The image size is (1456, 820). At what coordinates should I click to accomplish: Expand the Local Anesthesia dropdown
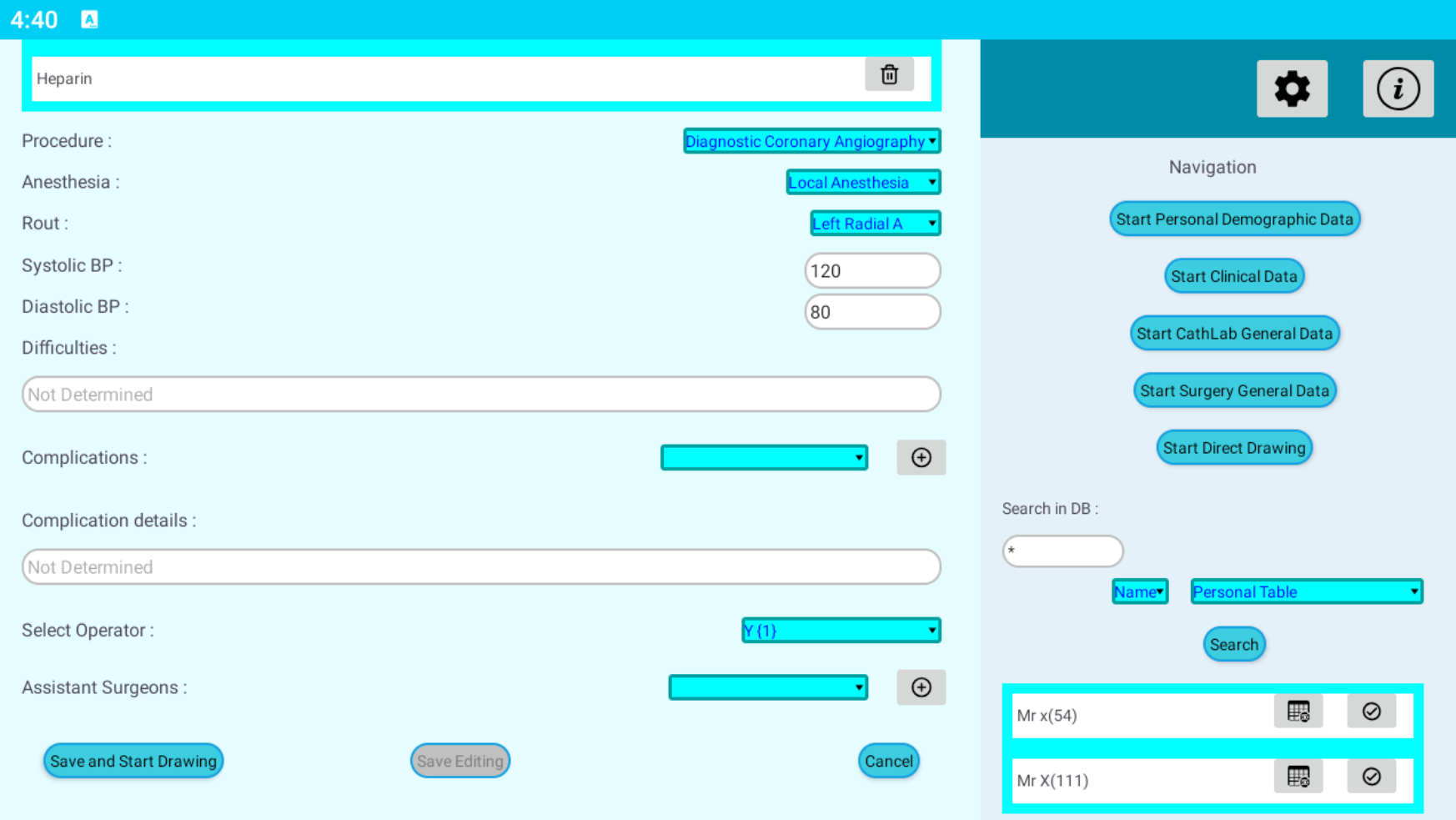[x=863, y=182]
